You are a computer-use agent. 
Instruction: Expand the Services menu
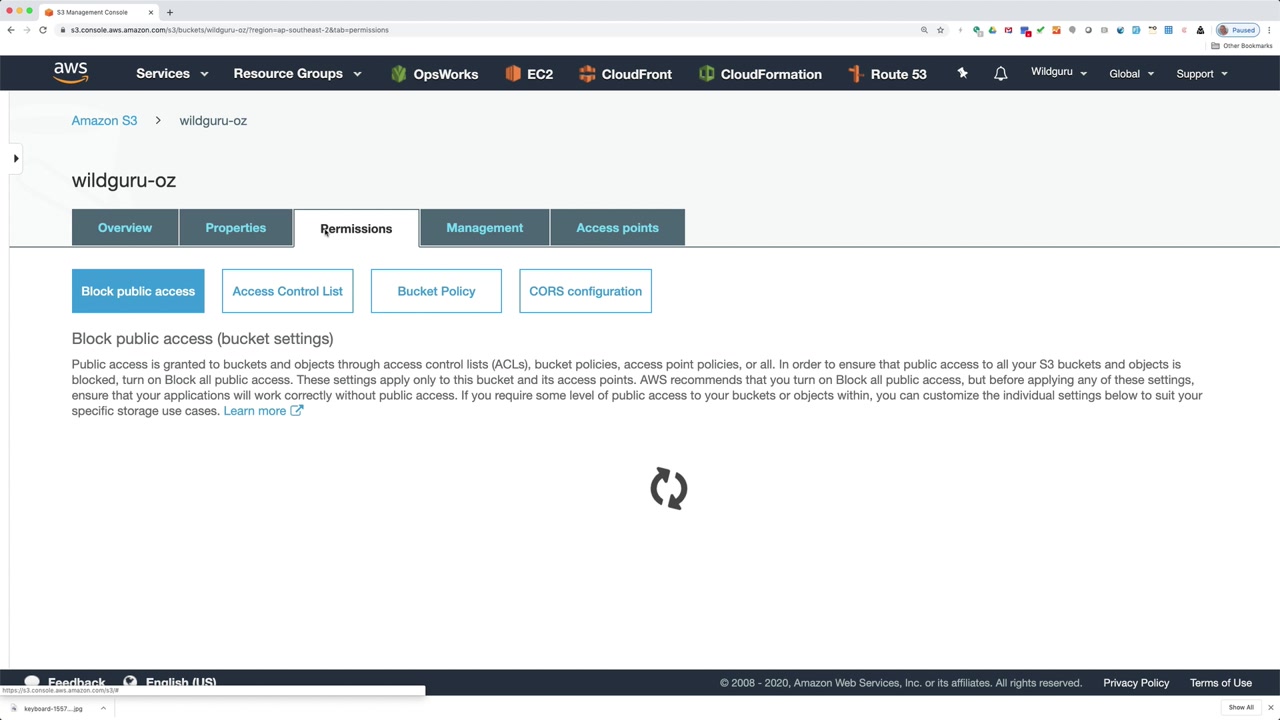click(x=172, y=74)
